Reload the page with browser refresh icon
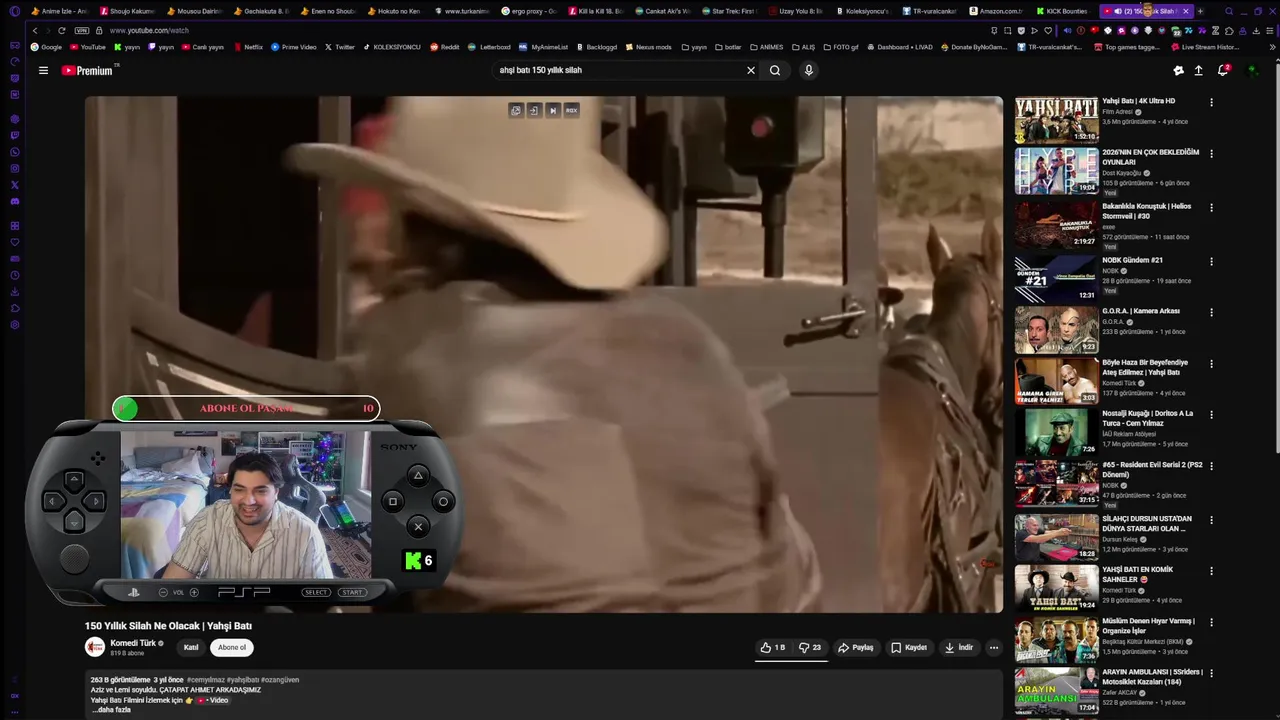The height and width of the screenshot is (720, 1280). point(61,30)
